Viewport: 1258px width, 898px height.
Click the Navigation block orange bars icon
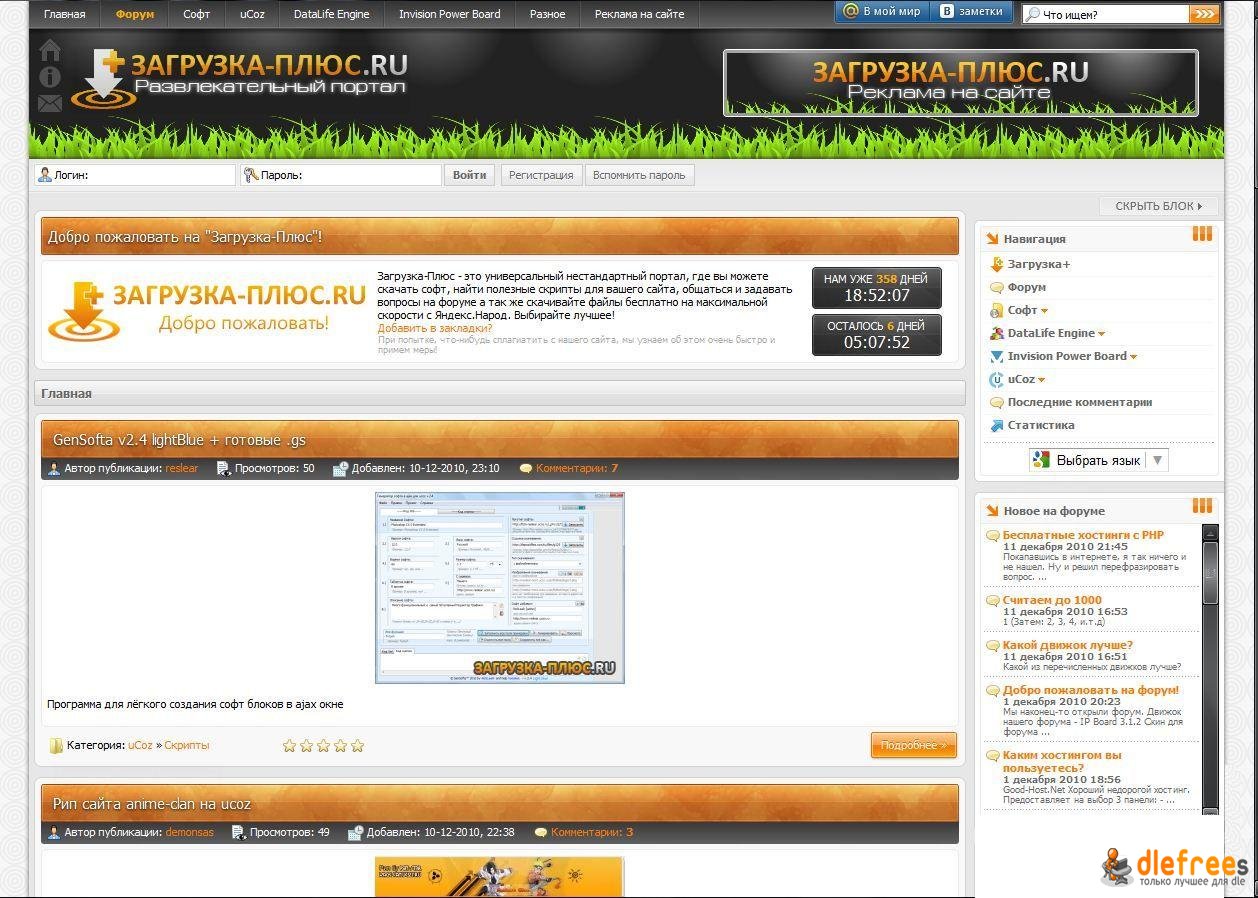[x=1201, y=234]
